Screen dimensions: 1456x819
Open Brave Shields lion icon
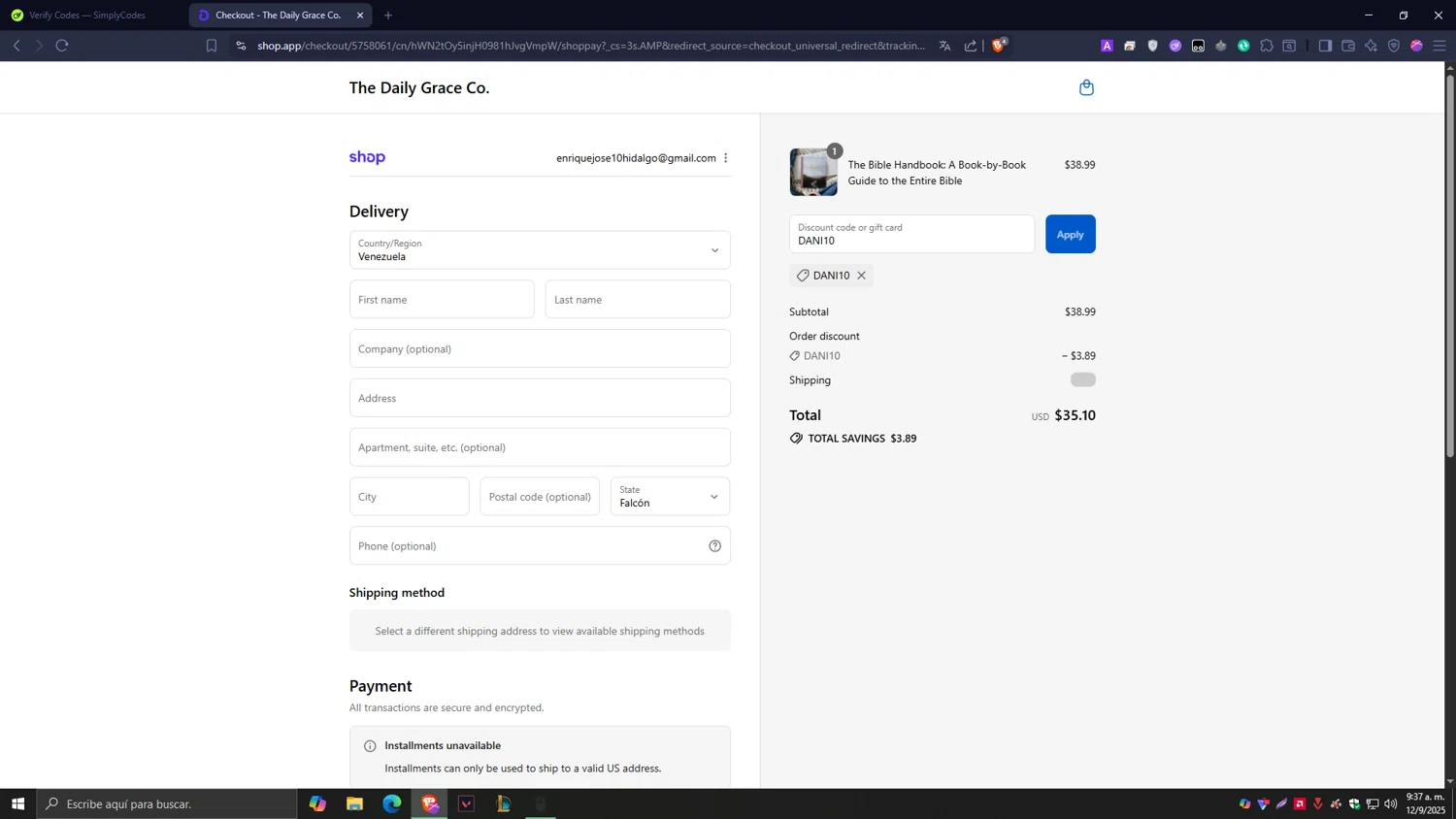tap(998, 45)
